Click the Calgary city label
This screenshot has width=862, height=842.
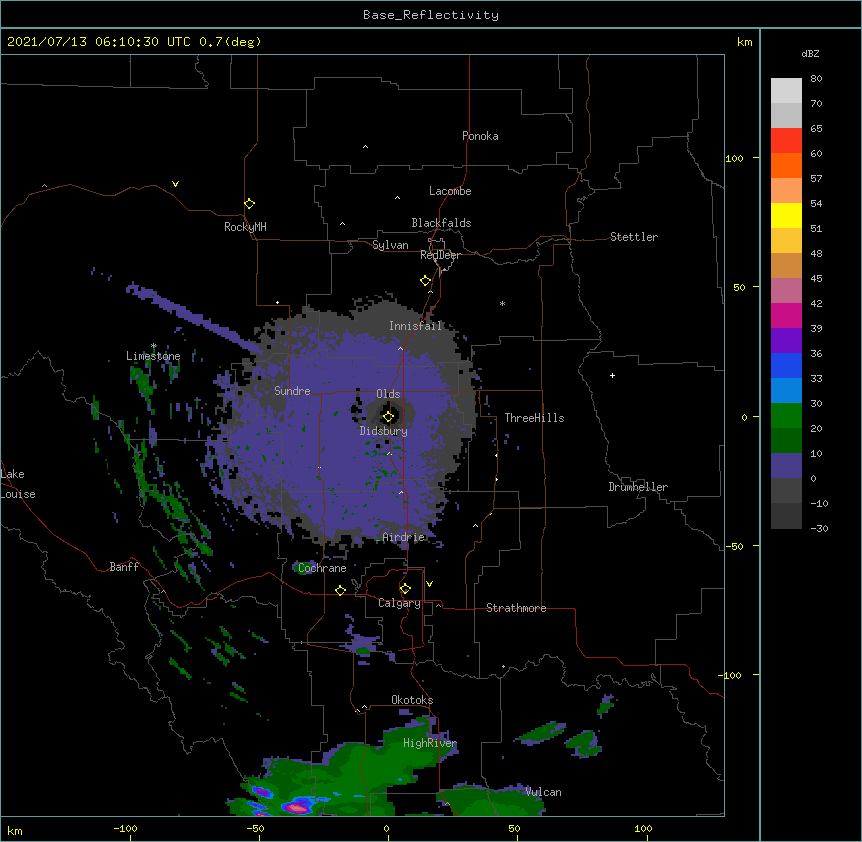click(x=399, y=603)
